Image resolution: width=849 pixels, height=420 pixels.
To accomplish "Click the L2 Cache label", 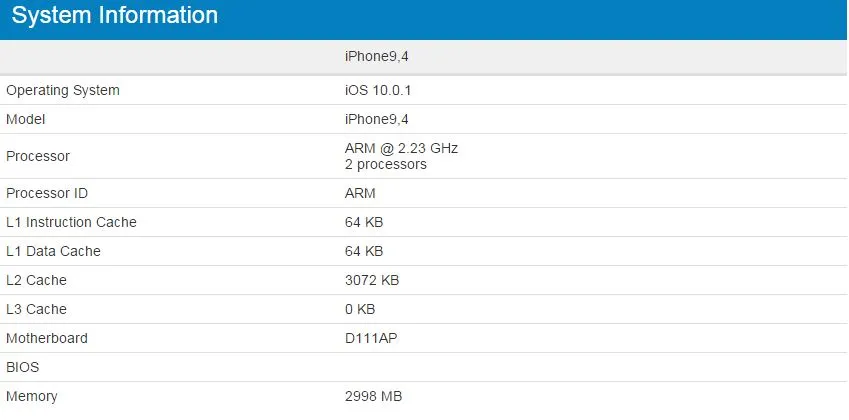I will click(36, 280).
